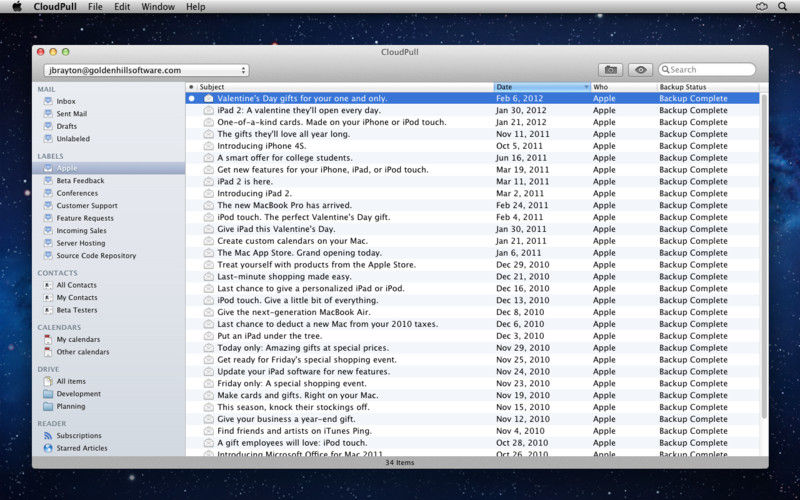Open the jbrayton@goldenhillsoftware.com account dropdown

click(x=146, y=70)
